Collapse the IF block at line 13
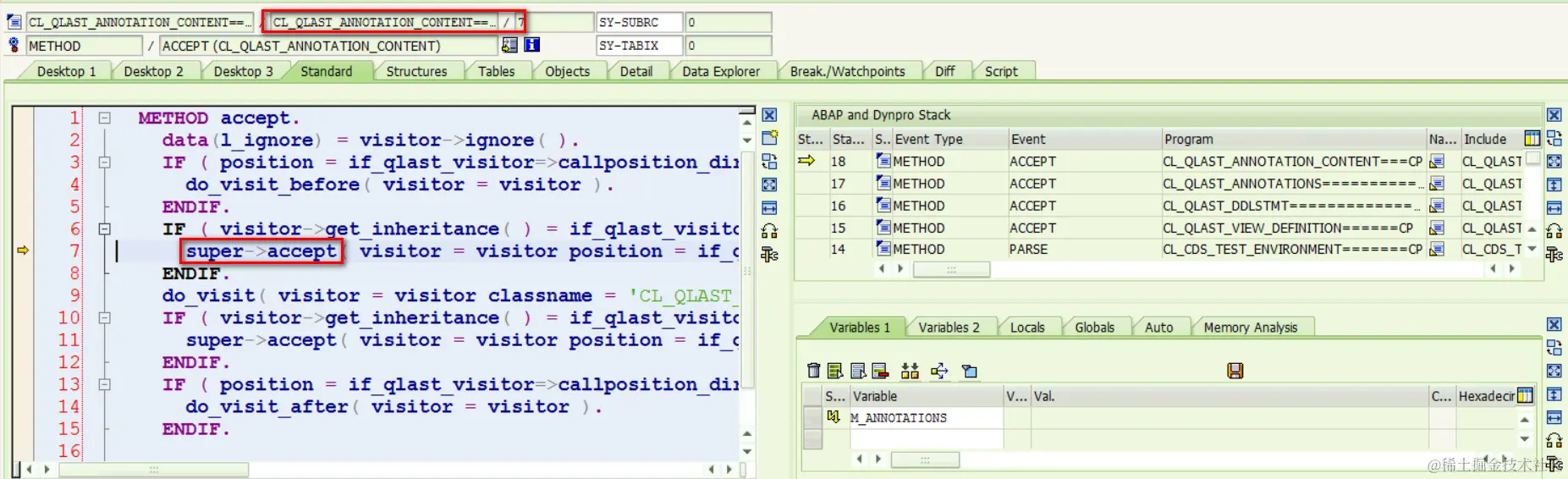 tap(104, 384)
